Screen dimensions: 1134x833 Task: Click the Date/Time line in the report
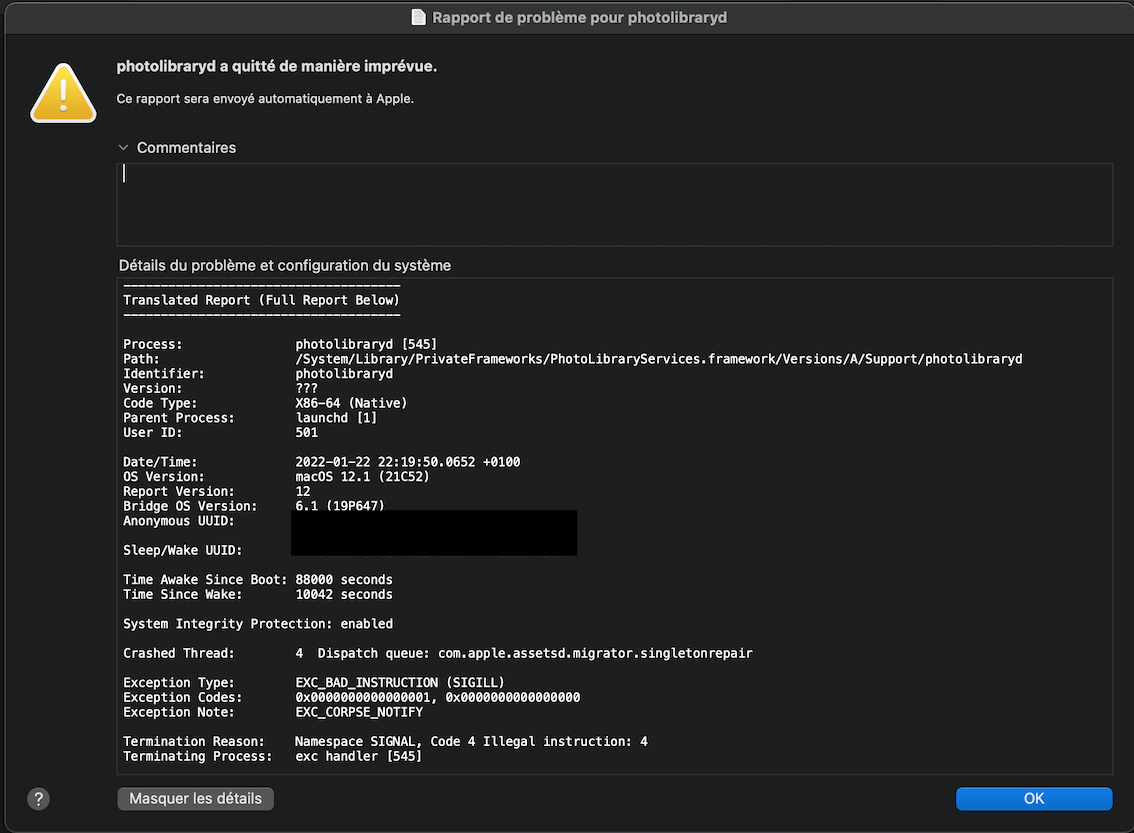click(x=321, y=462)
